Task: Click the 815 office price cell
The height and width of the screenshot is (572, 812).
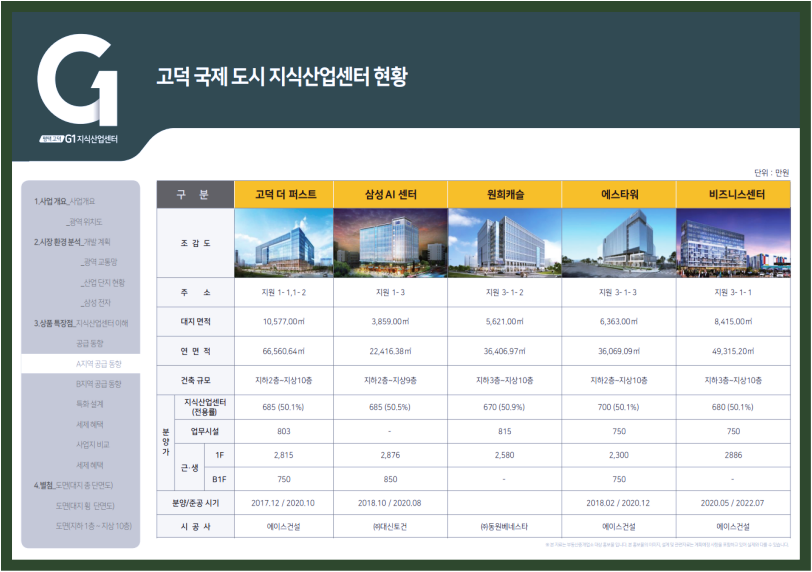Action: [x=504, y=431]
